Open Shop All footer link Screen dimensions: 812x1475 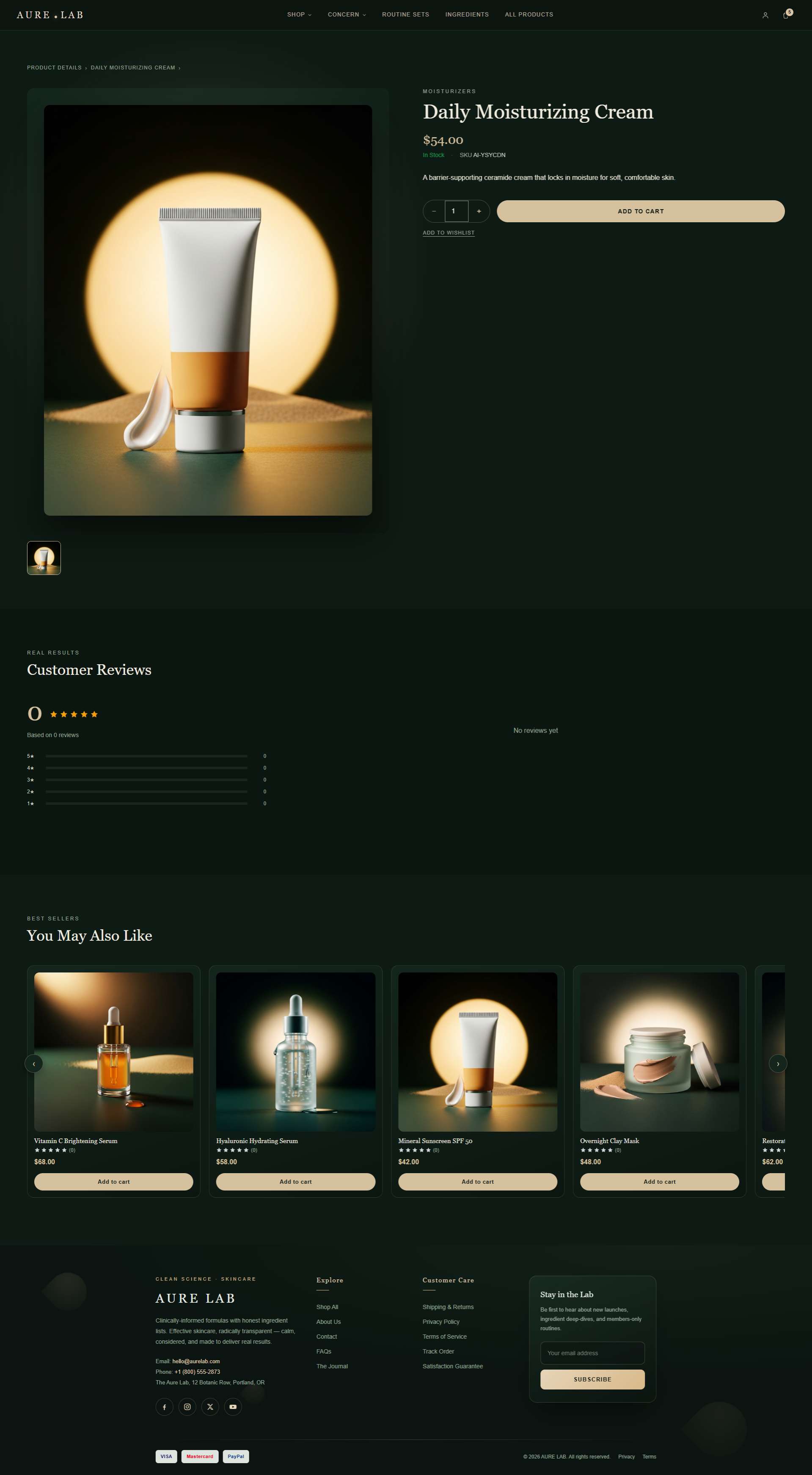click(328, 1307)
